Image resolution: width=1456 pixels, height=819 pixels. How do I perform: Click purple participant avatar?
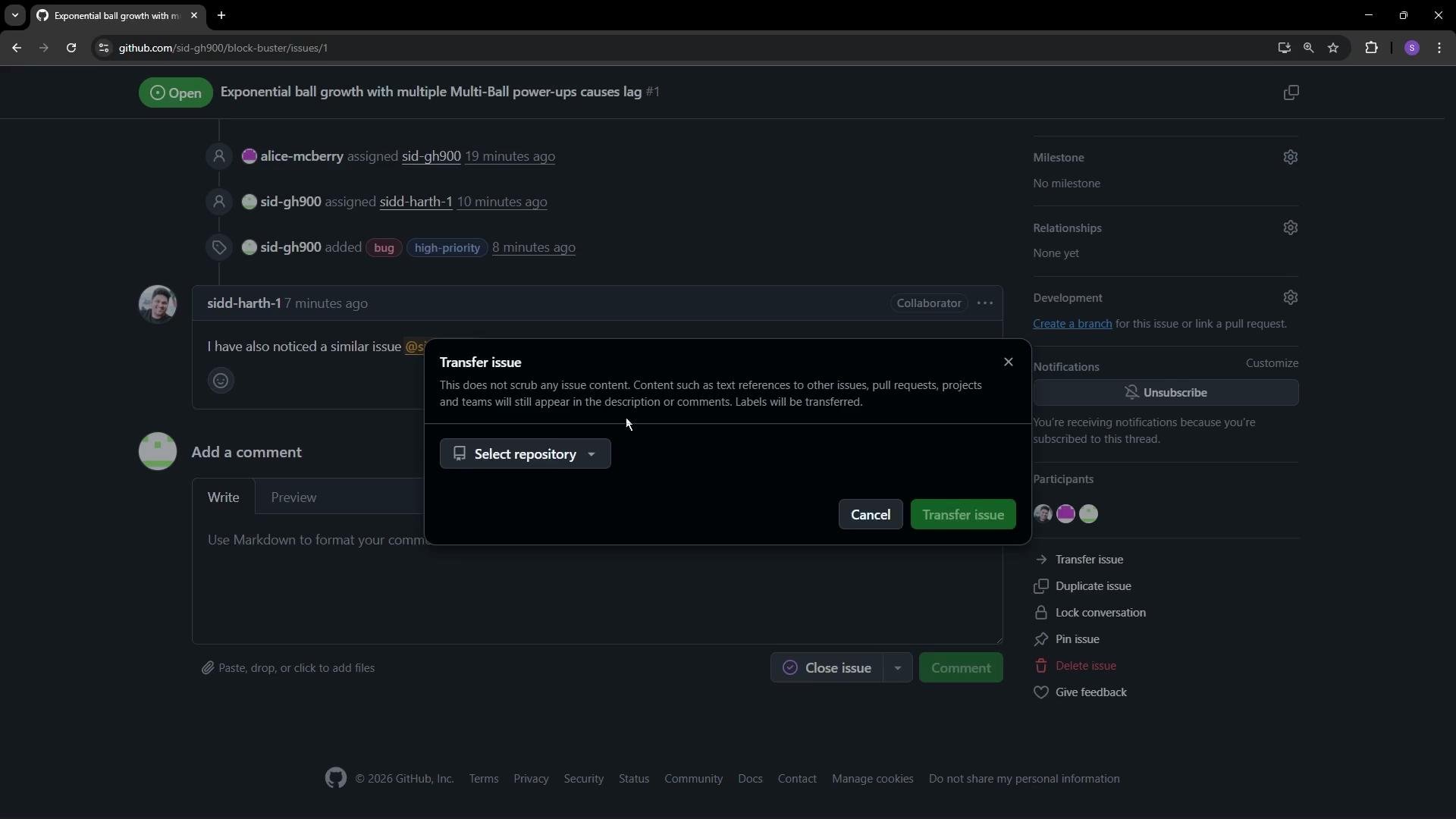(x=1065, y=514)
